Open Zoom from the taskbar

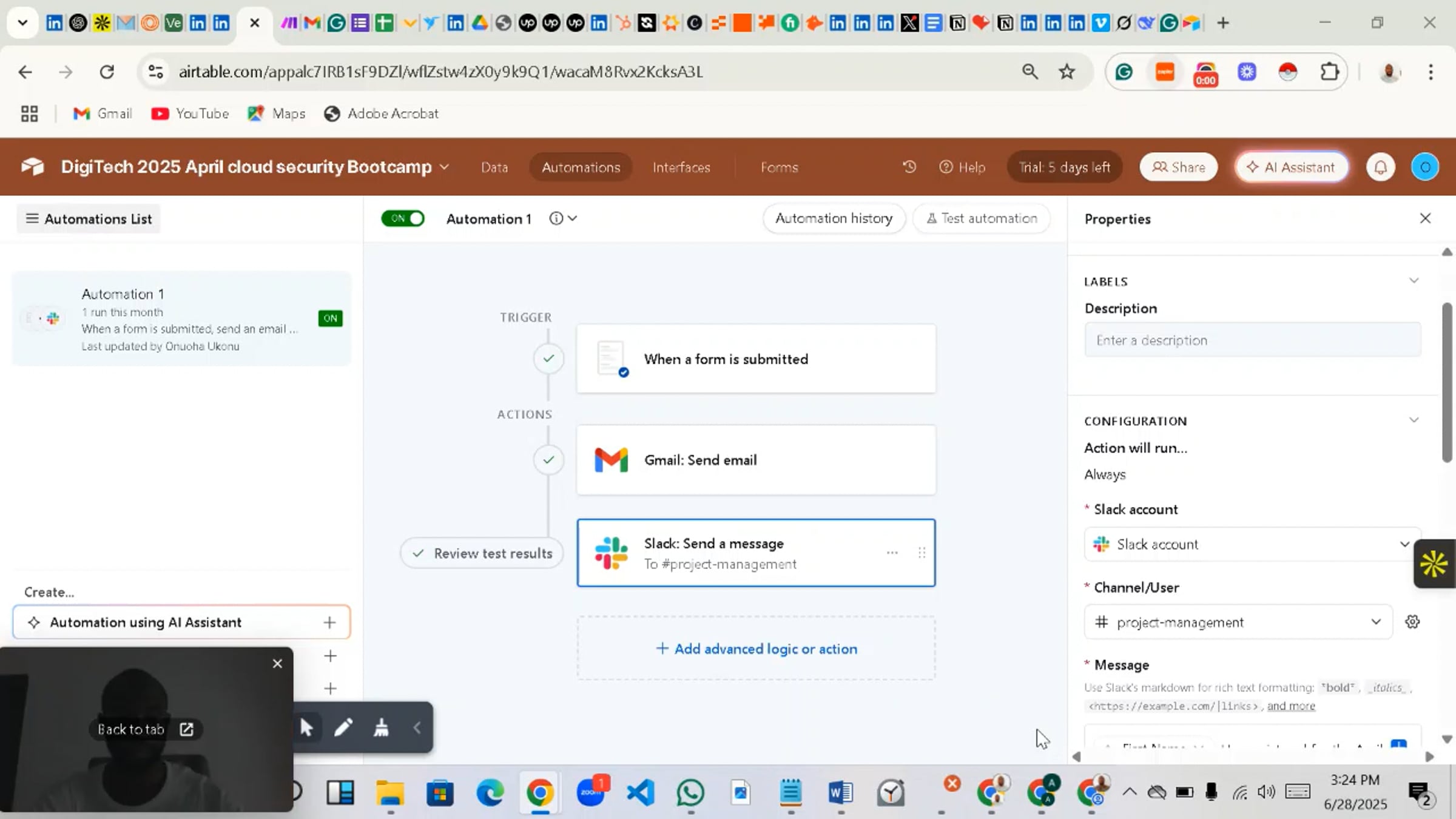click(x=591, y=792)
